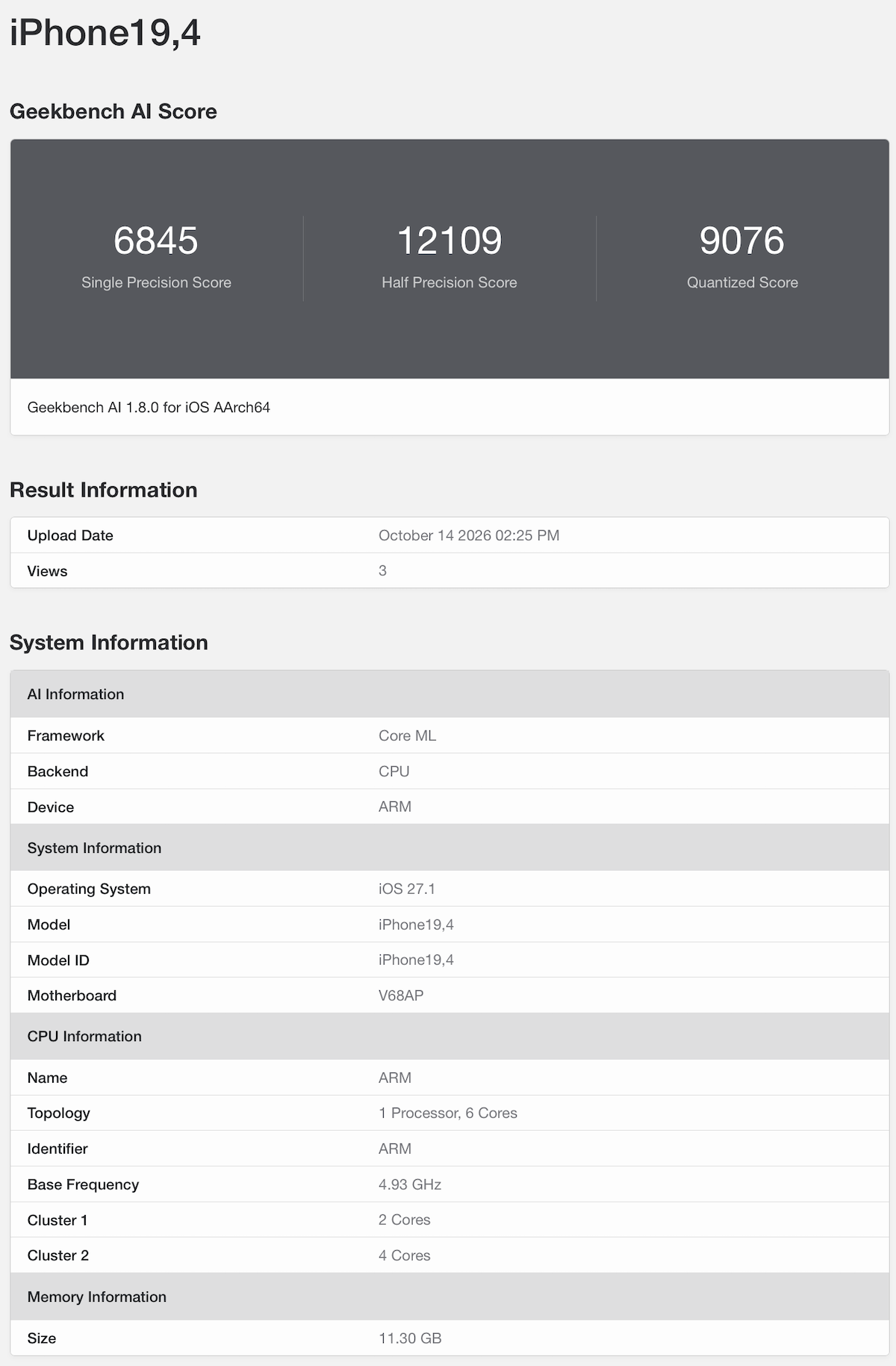Click the Model row label
Screen dimensions: 896x1366
pyautogui.click(x=49, y=925)
